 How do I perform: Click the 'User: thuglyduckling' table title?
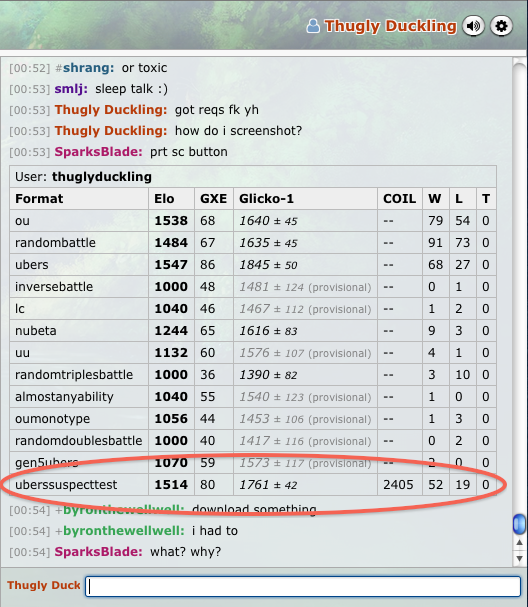(83, 177)
